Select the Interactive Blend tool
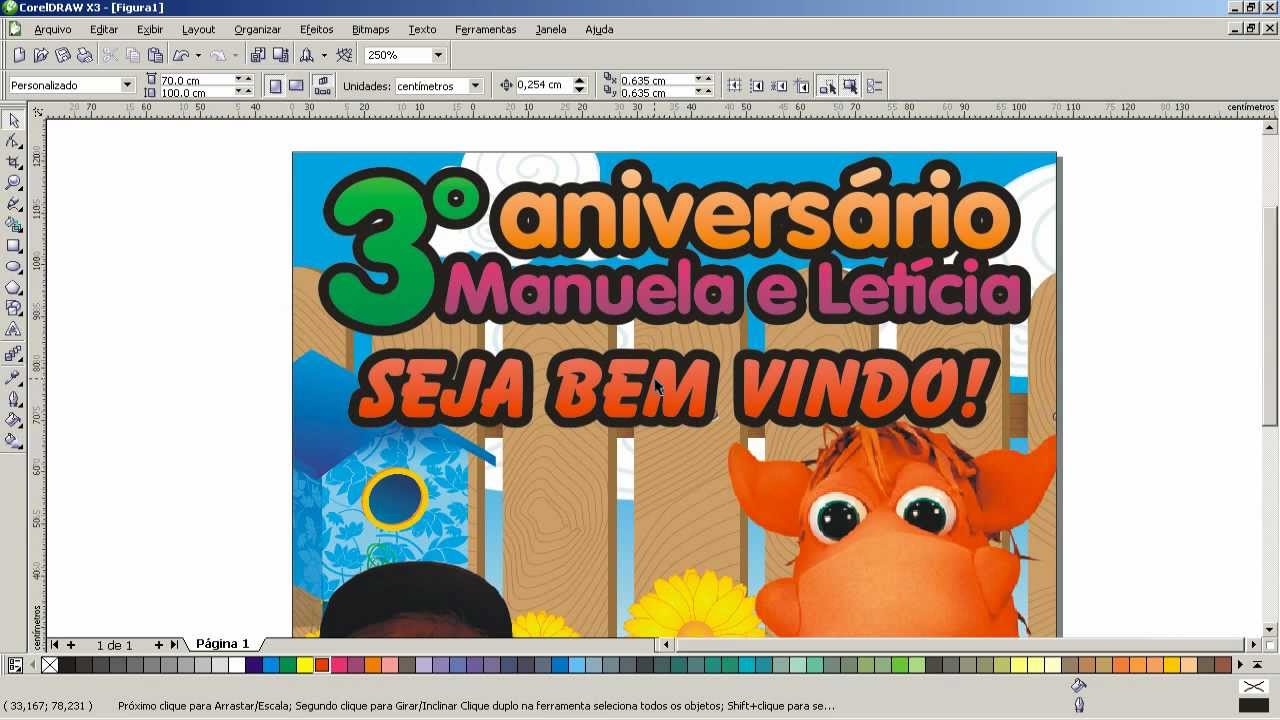 point(13,354)
